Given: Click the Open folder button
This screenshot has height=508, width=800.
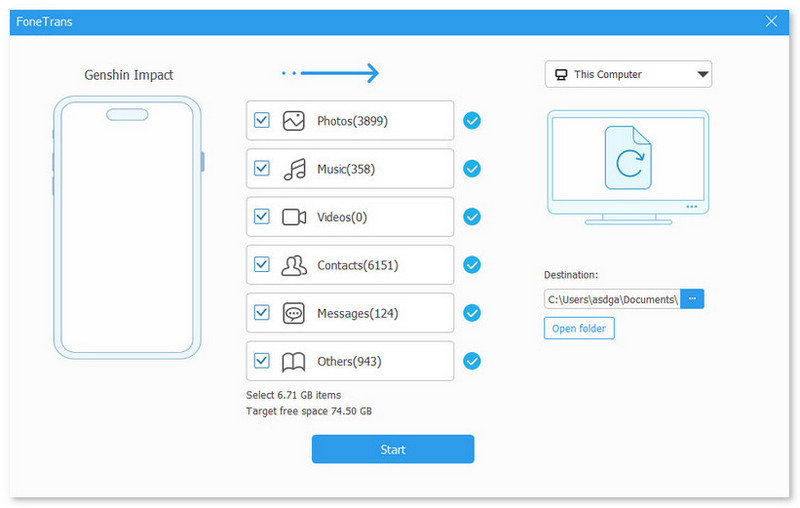Looking at the screenshot, I should point(579,329).
